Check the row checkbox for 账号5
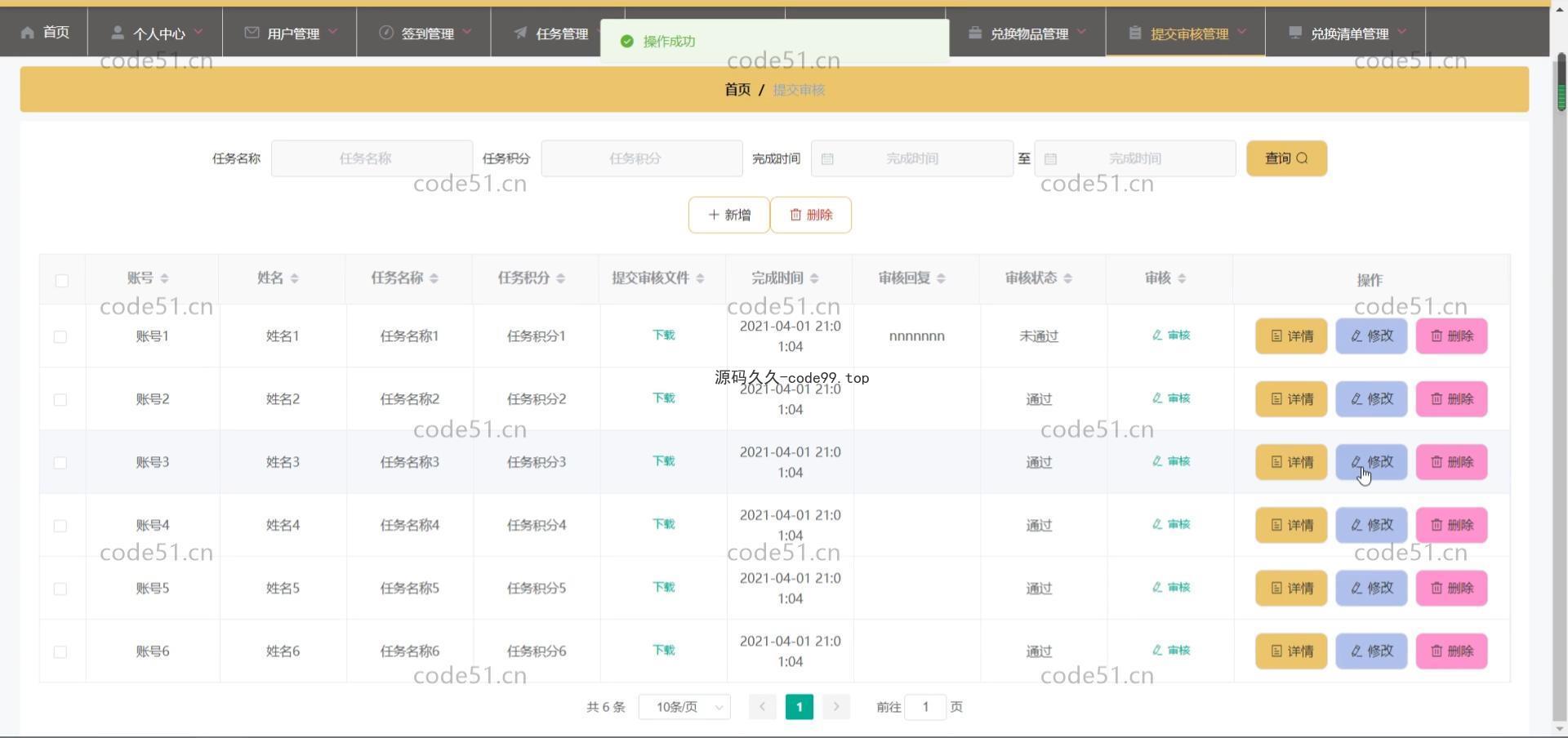This screenshot has width=1568, height=738. 60,589
